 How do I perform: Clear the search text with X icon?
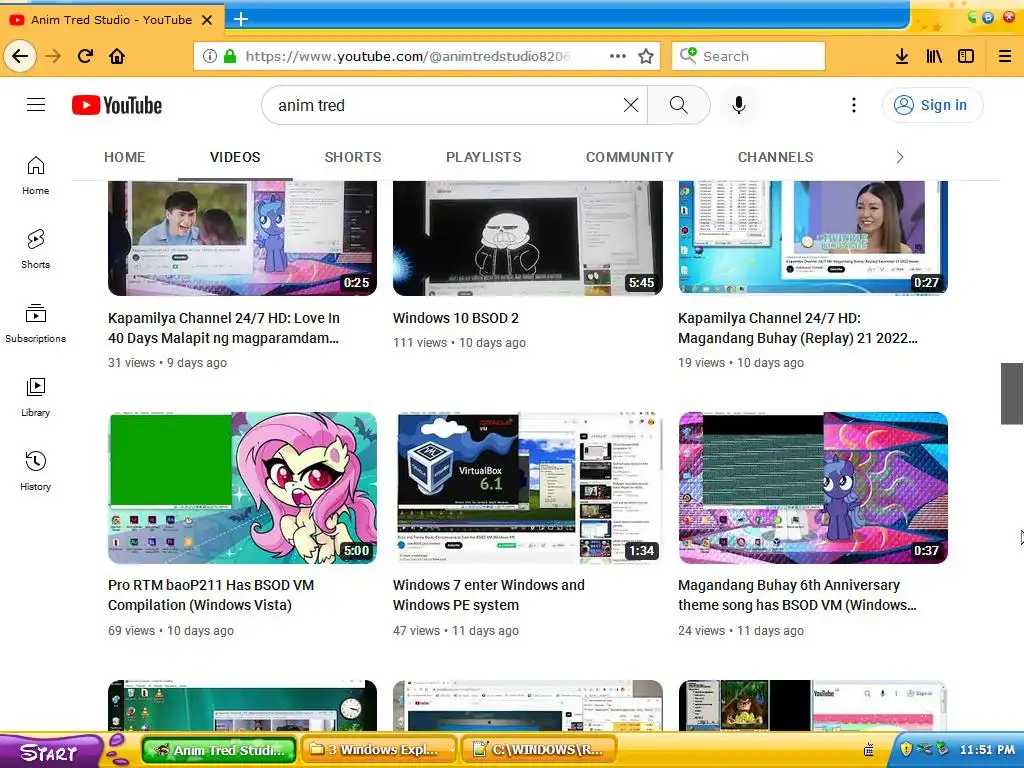point(630,105)
